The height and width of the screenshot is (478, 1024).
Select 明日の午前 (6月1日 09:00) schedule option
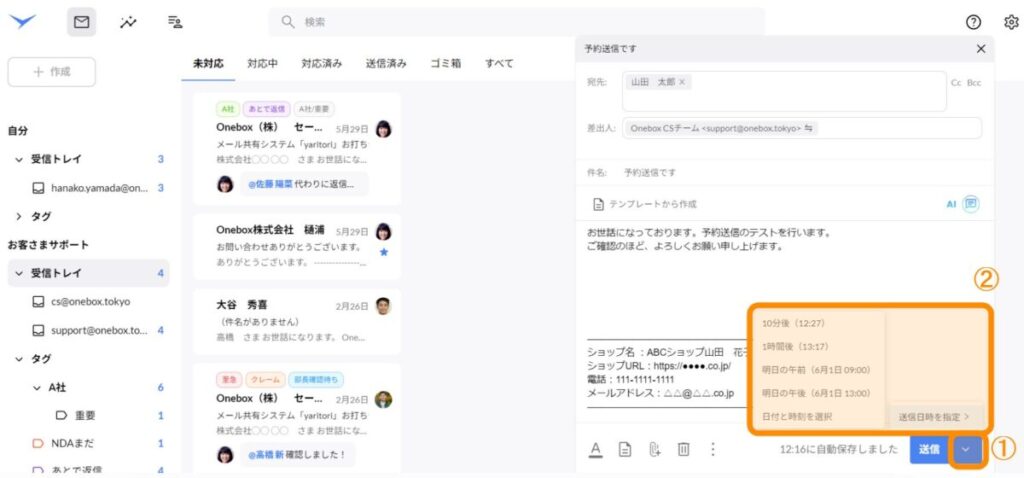coord(812,369)
